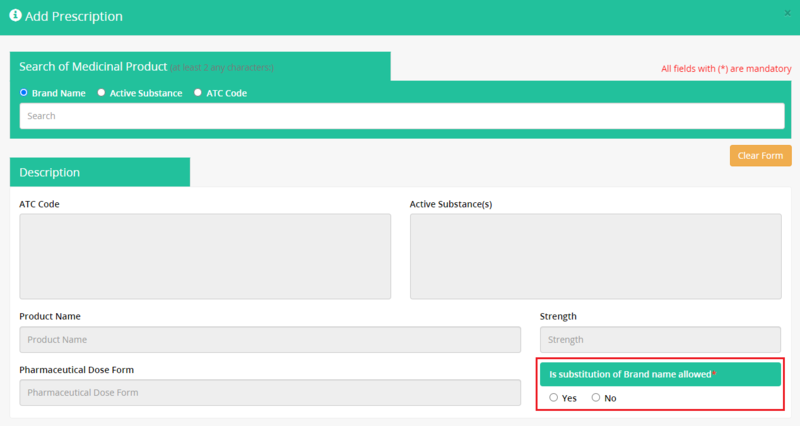Viewport: 800px width, 426px height.
Task: Click the mandatory fields notice text
Action: point(725,69)
